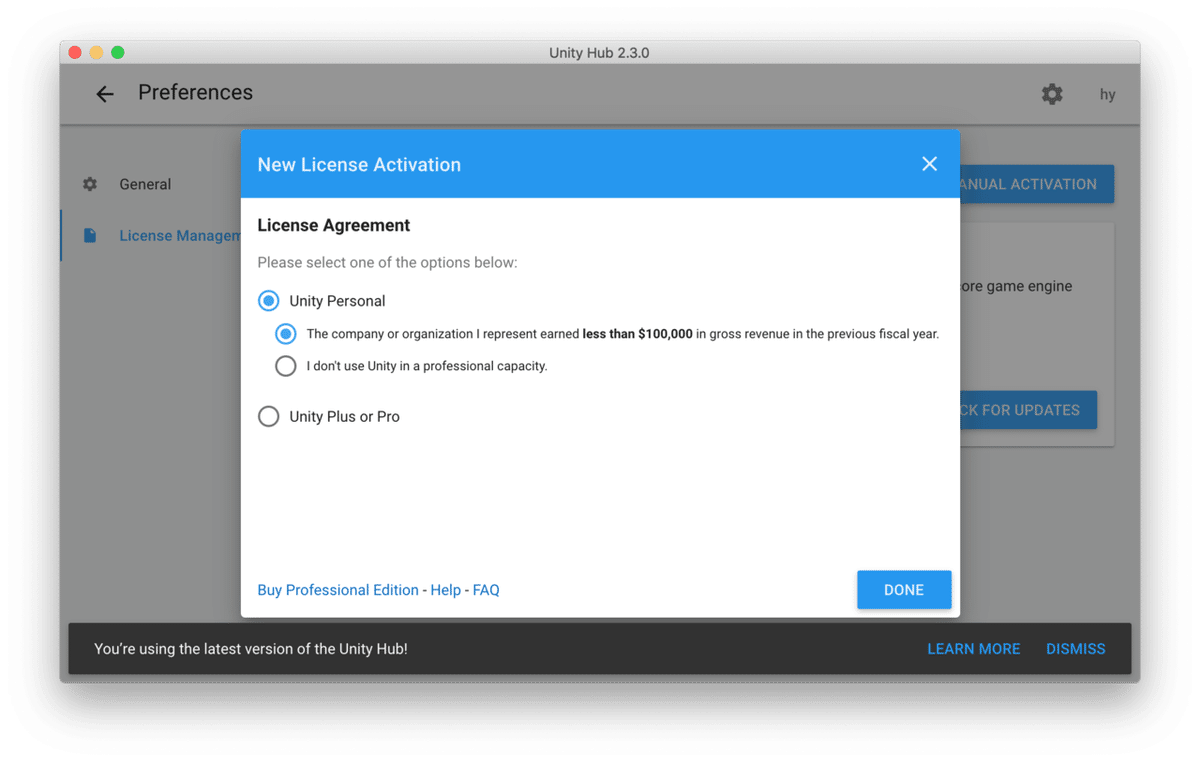Click the Please select one of the options text
This screenshot has height=762, width=1200.
pos(387,263)
